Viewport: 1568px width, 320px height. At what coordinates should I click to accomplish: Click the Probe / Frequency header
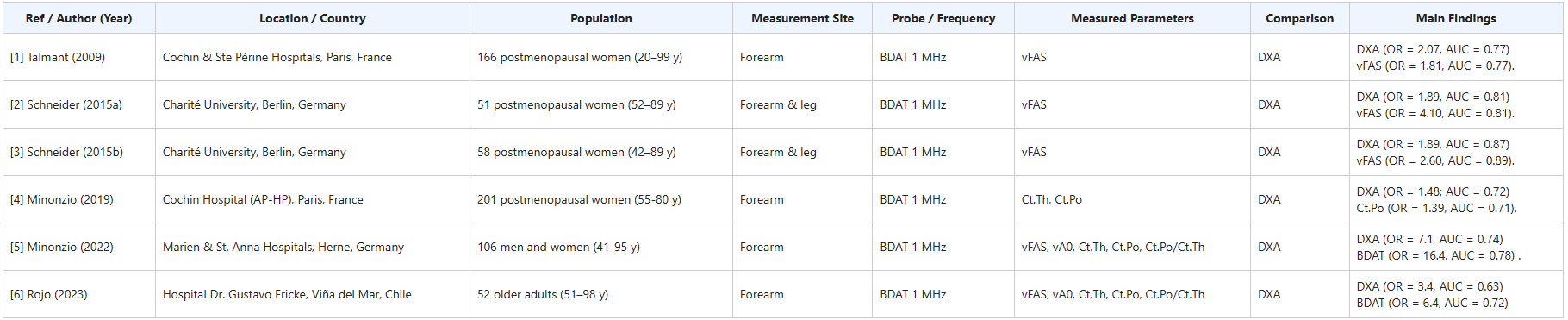[x=943, y=18]
